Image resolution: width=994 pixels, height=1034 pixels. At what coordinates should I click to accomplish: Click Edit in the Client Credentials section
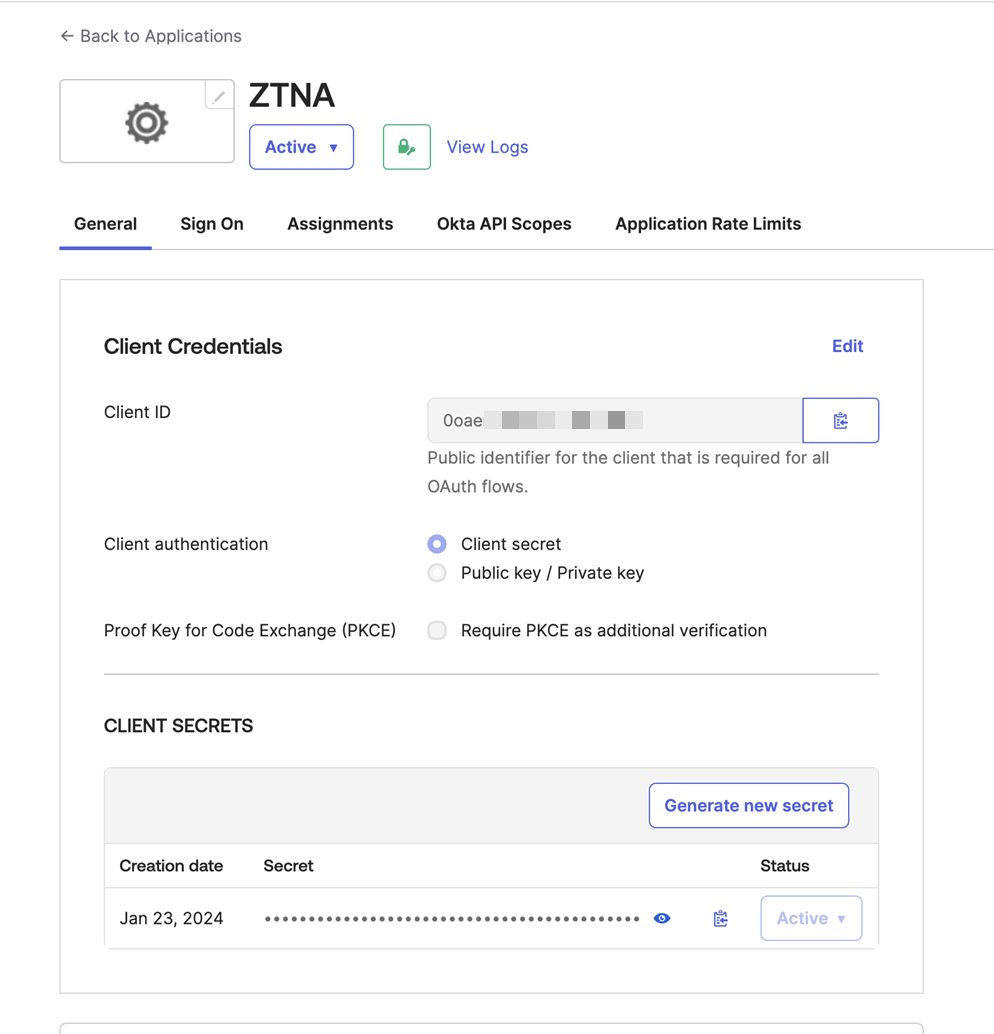click(x=847, y=346)
